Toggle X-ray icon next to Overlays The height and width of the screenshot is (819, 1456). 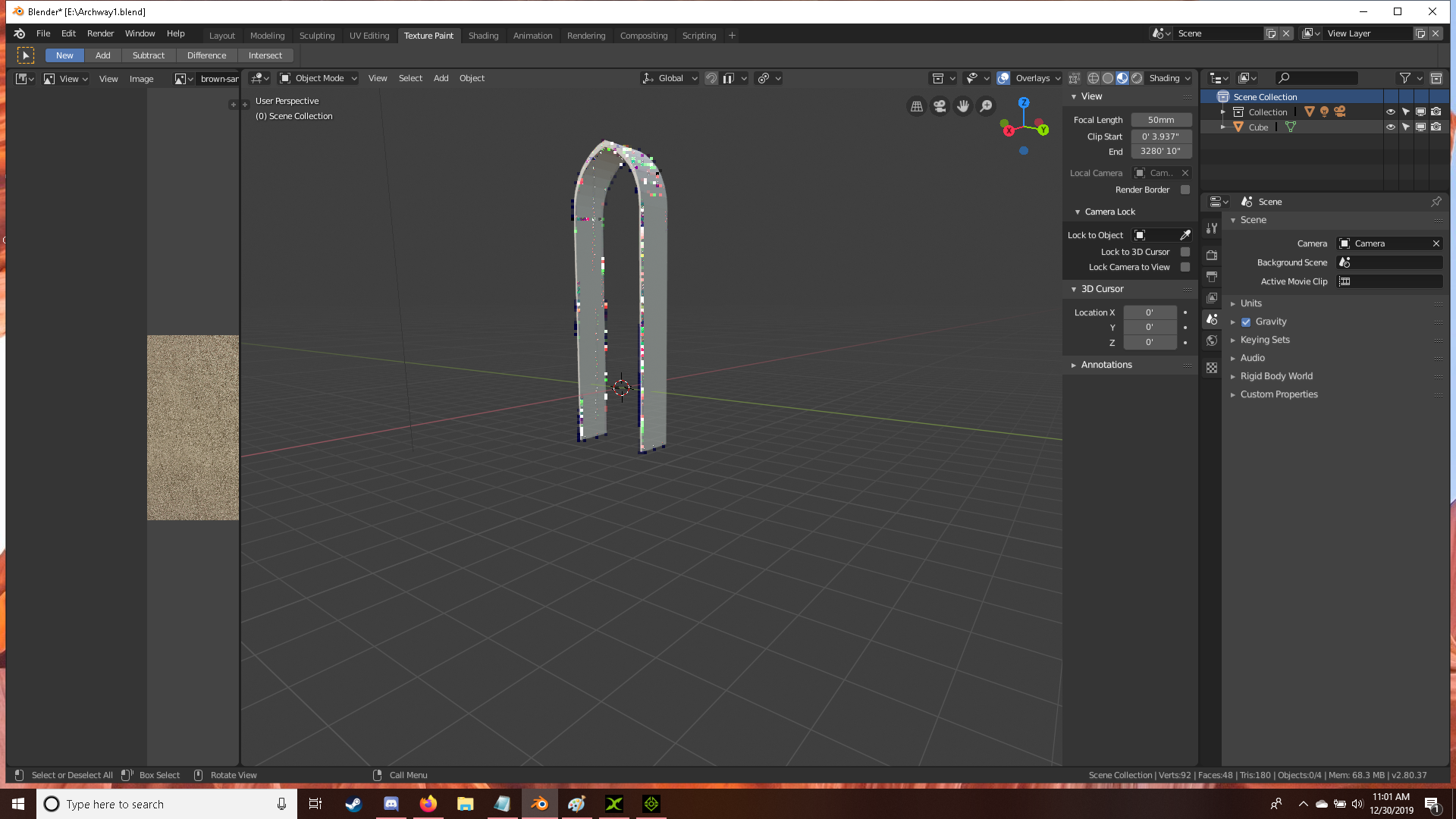(1075, 78)
